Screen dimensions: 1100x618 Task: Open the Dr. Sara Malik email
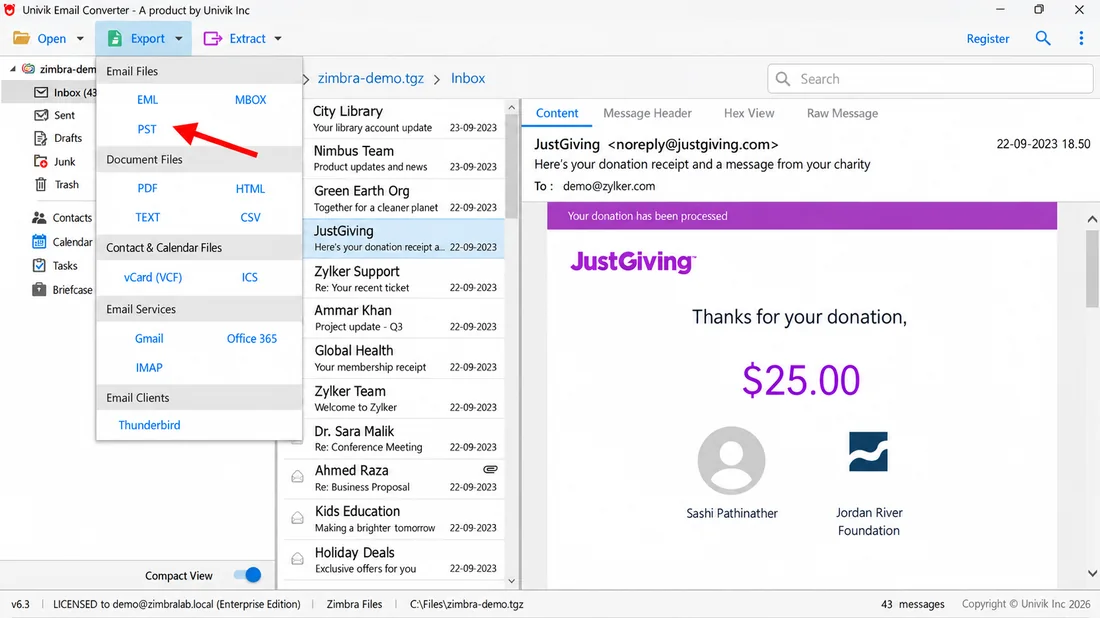[404, 438]
